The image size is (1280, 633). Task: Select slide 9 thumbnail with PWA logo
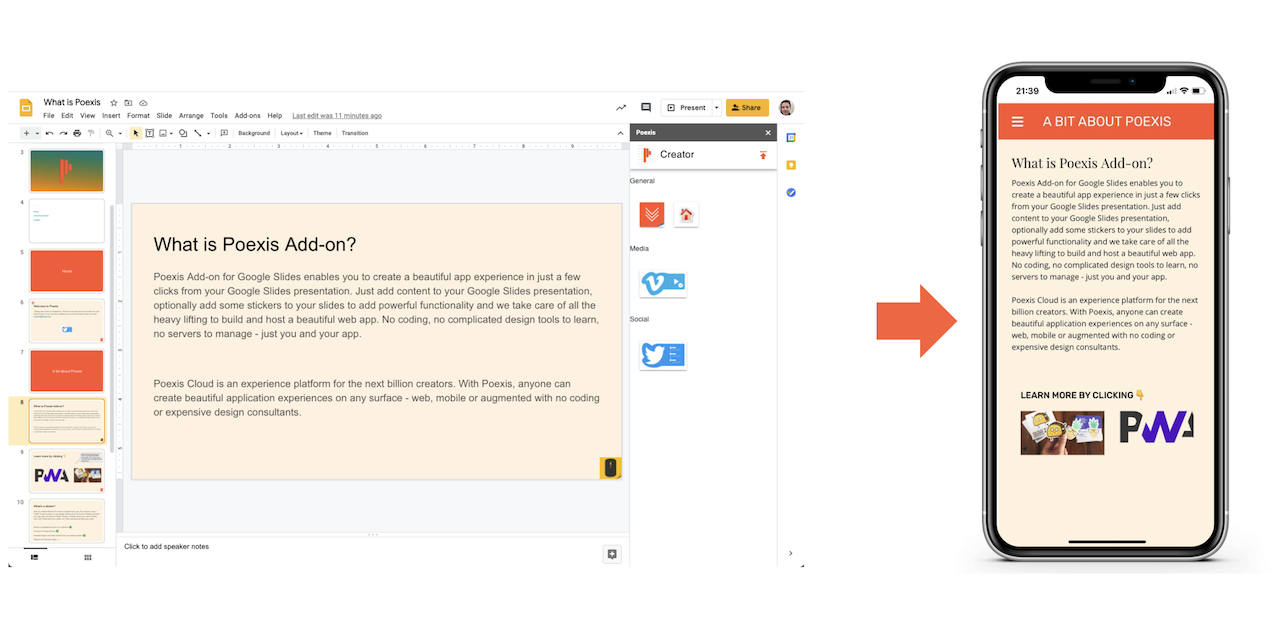point(67,471)
